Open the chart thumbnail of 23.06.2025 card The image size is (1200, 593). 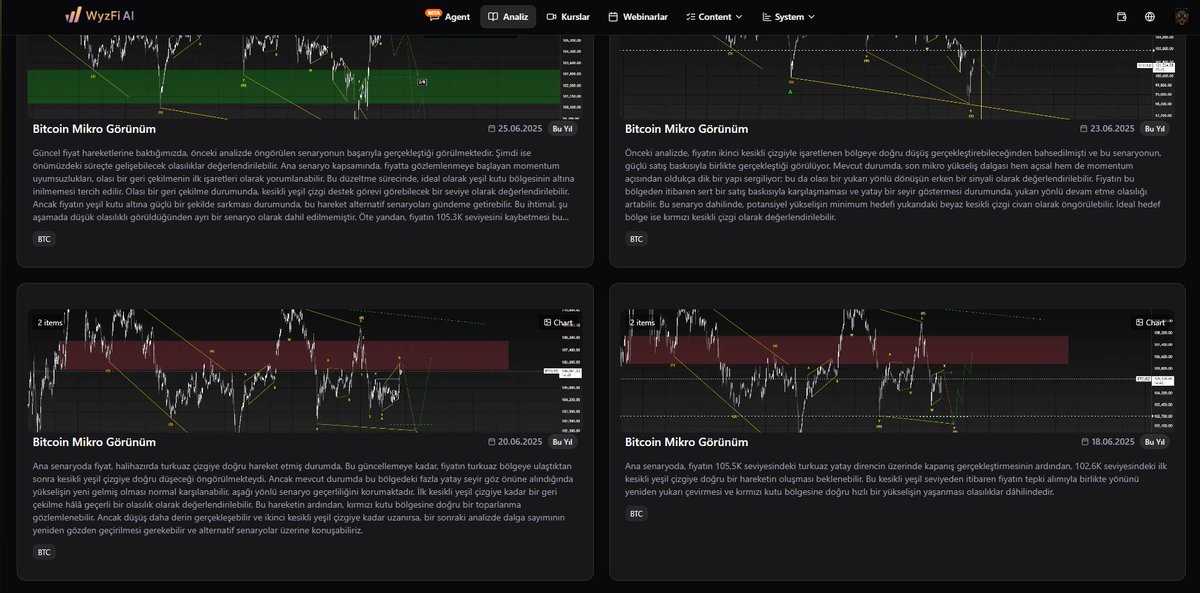(x=896, y=75)
